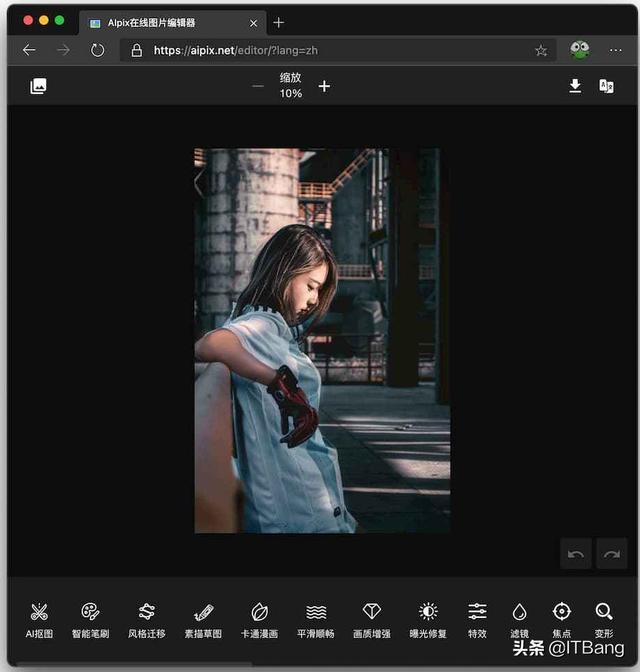Zoom in with the plus button

[x=324, y=86]
